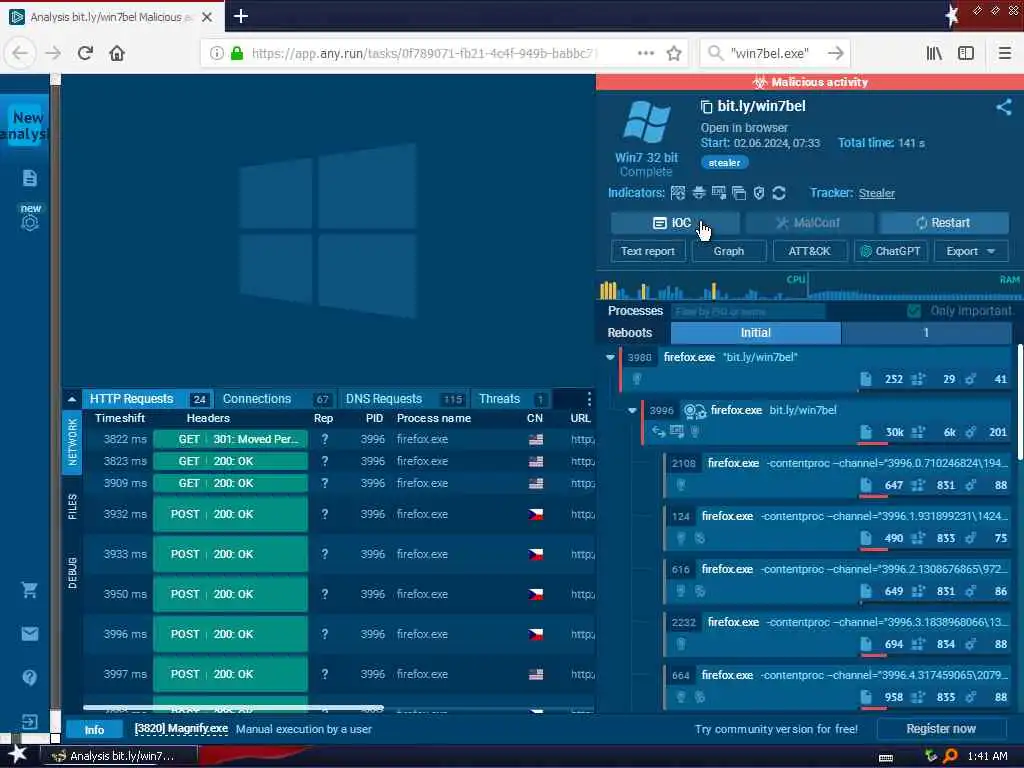Click the [3820] Magnify.exe info link

(181, 728)
